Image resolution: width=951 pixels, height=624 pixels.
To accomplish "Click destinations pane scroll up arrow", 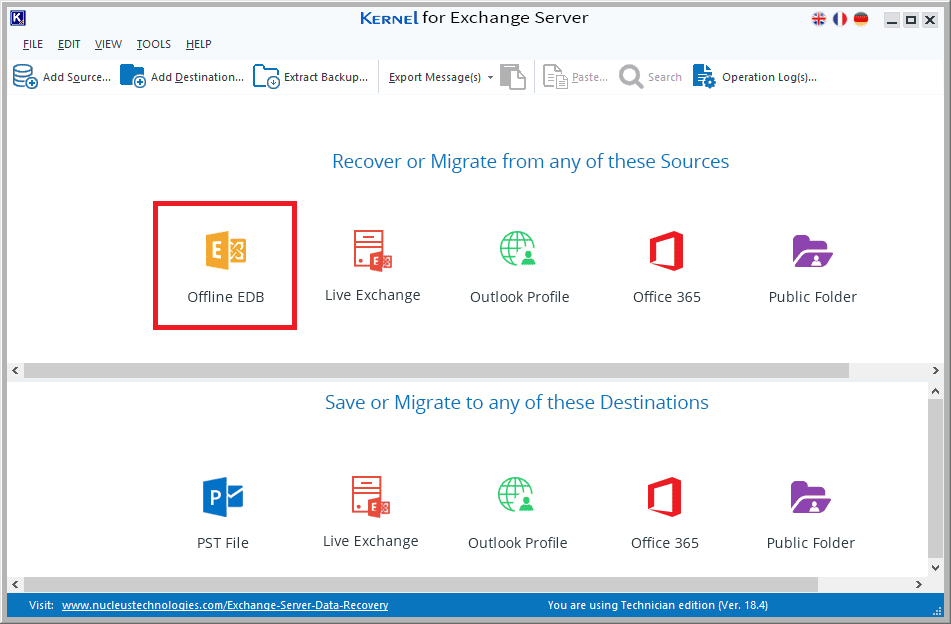I will 935,391.
